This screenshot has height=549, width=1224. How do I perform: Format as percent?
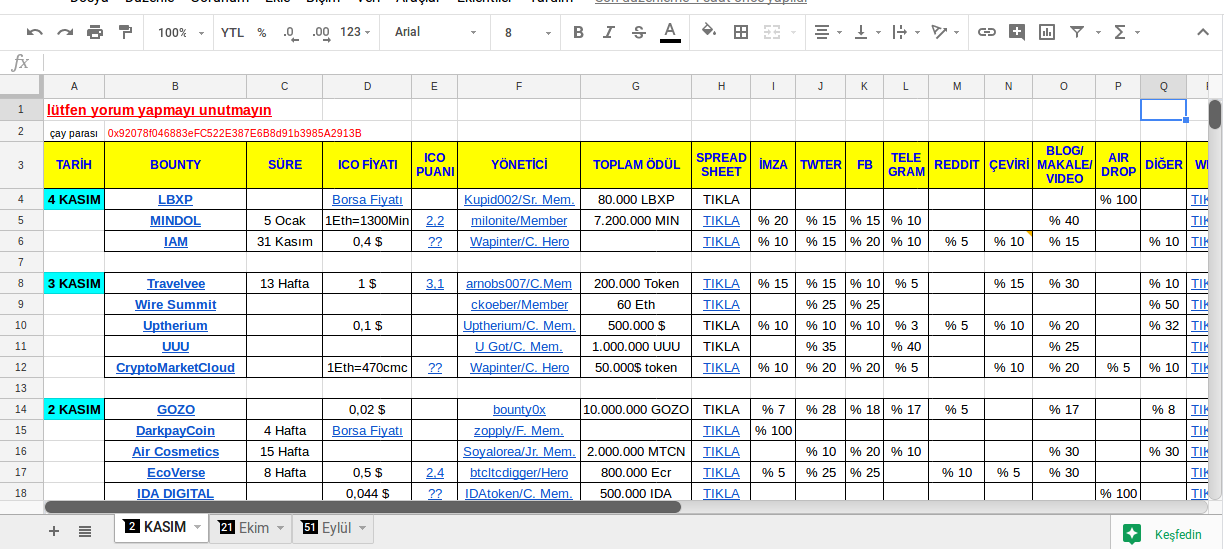coord(261,32)
